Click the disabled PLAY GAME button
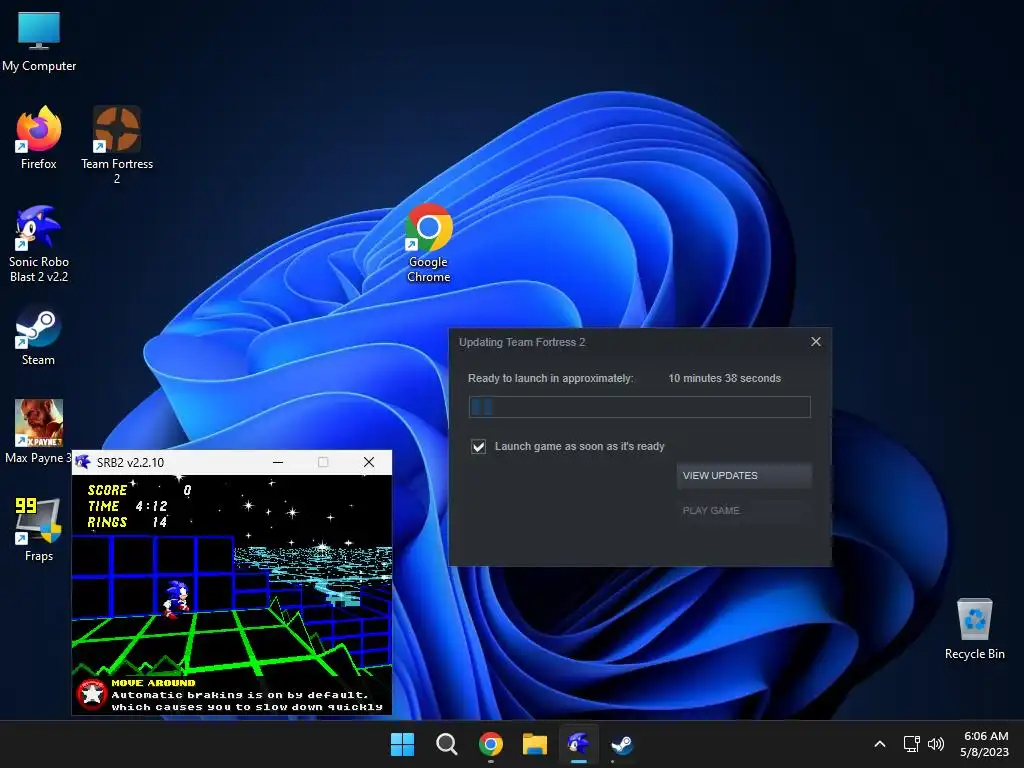The image size is (1024, 768). click(x=744, y=511)
